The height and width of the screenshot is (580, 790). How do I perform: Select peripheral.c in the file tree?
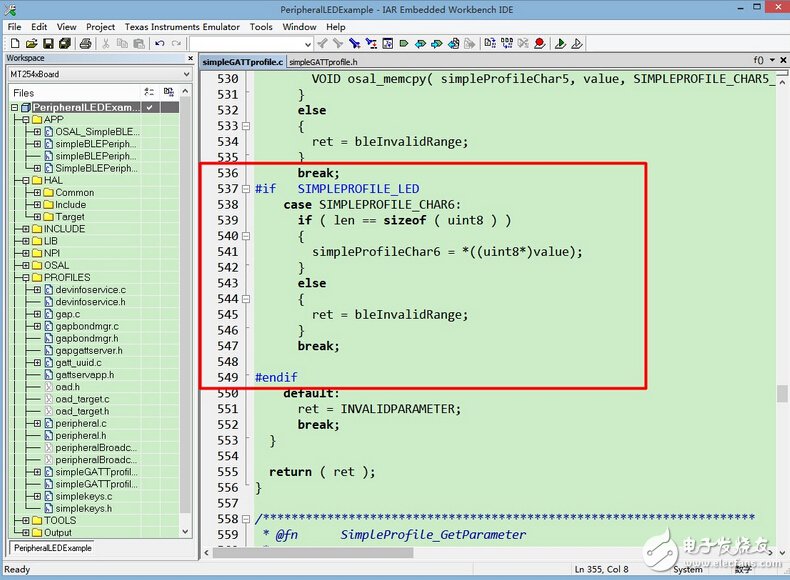pyautogui.click(x=81, y=424)
